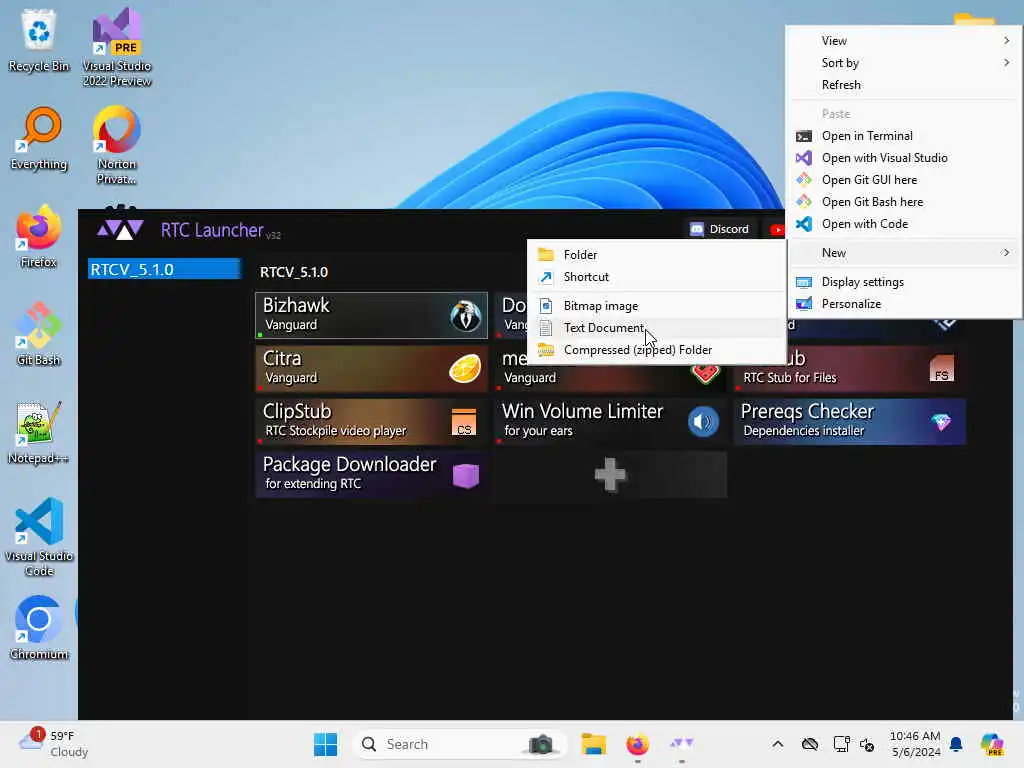Select Personalize from context menu
1024x768 pixels.
pyautogui.click(x=904, y=304)
